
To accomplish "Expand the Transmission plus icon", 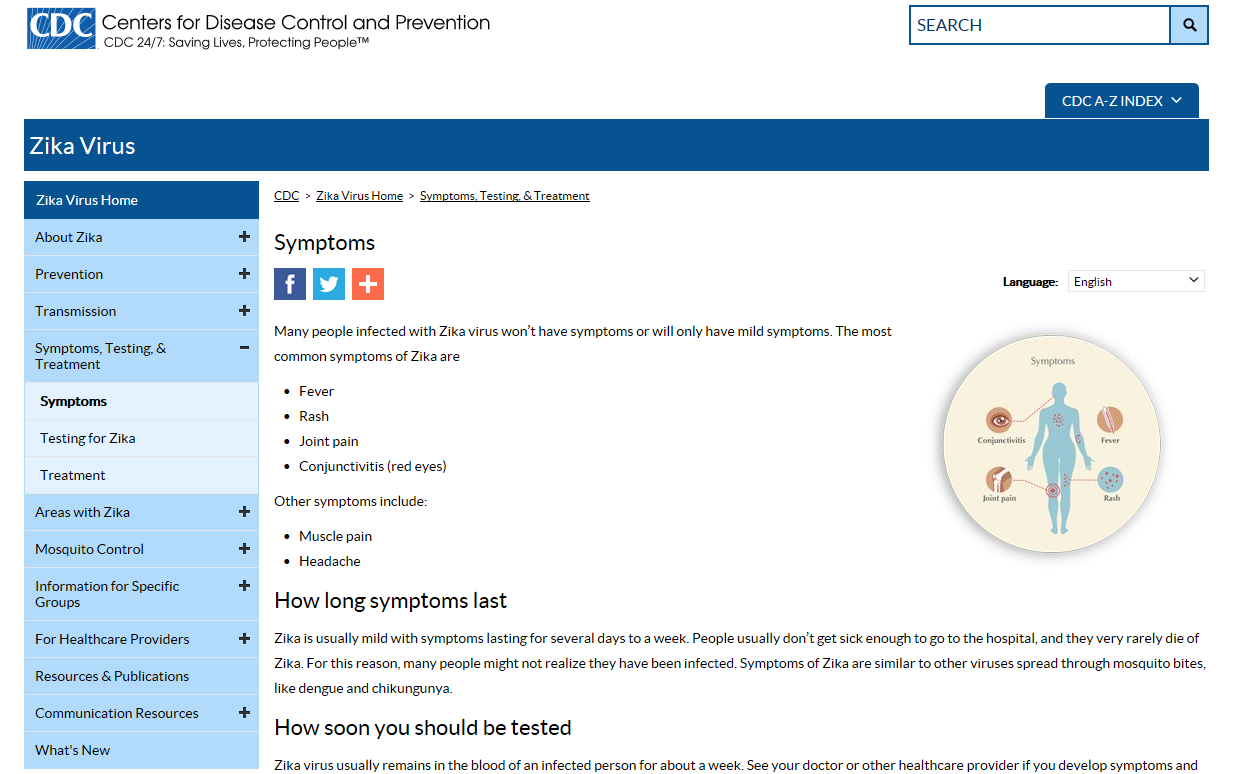I will coord(244,311).
